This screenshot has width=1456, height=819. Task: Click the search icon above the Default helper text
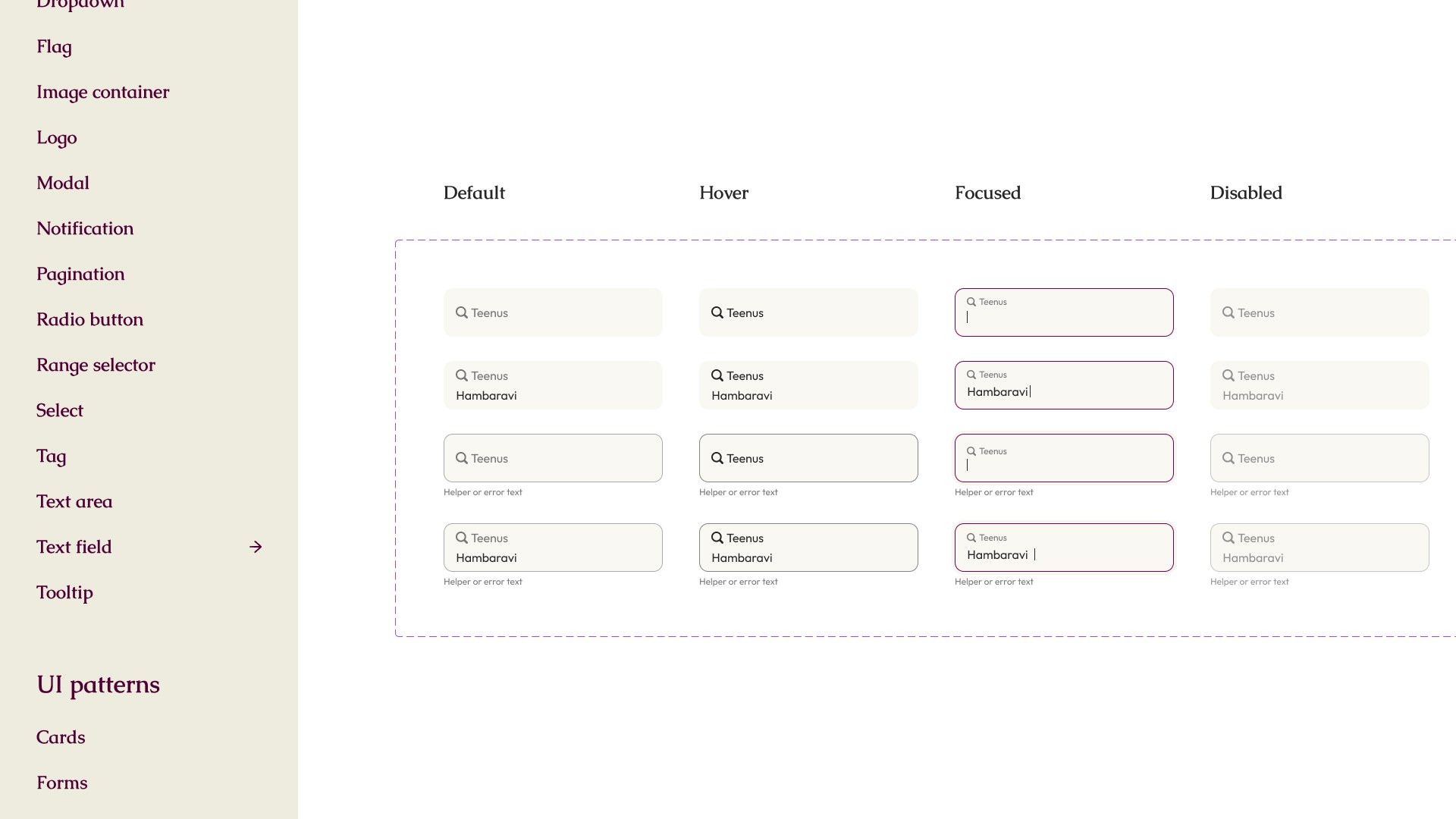[x=463, y=458]
